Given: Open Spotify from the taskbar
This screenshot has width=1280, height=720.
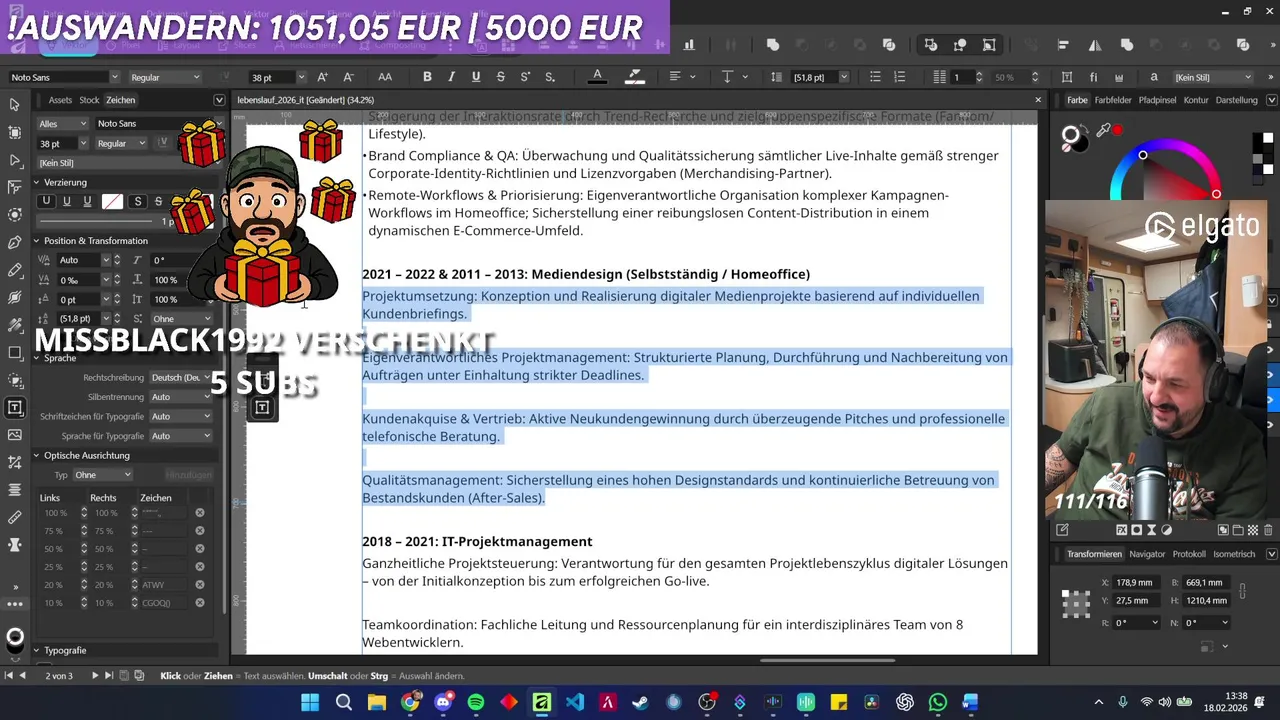Looking at the screenshot, I should pos(476,702).
